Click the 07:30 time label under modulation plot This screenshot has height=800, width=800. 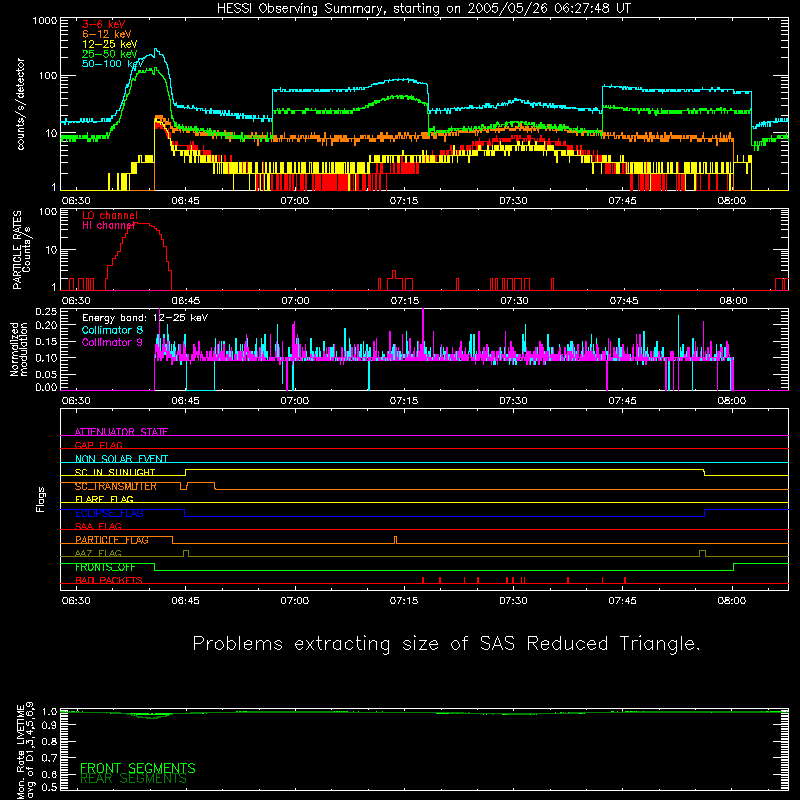point(513,401)
